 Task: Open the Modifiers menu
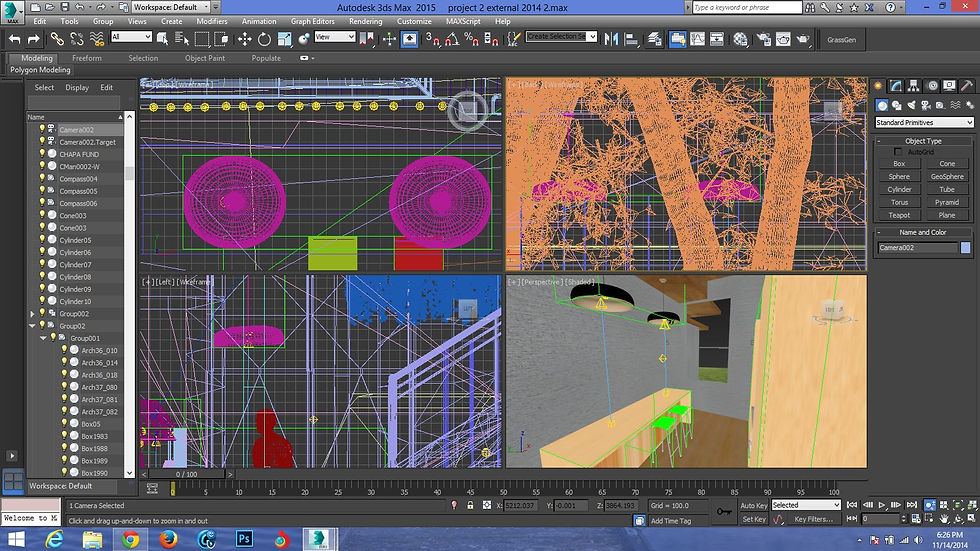point(211,21)
